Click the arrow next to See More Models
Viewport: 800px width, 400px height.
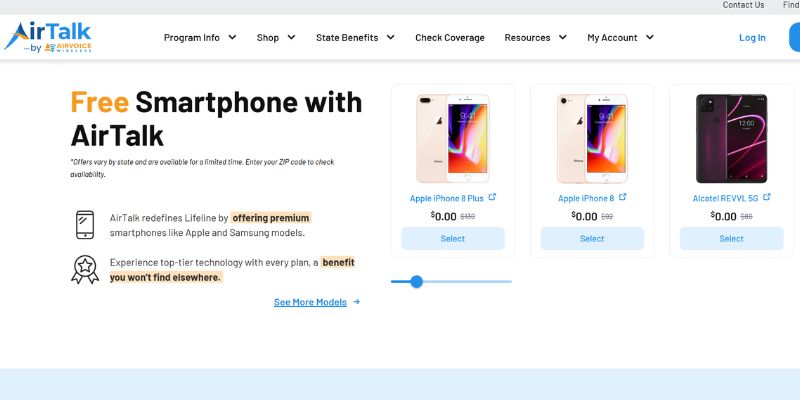point(357,302)
